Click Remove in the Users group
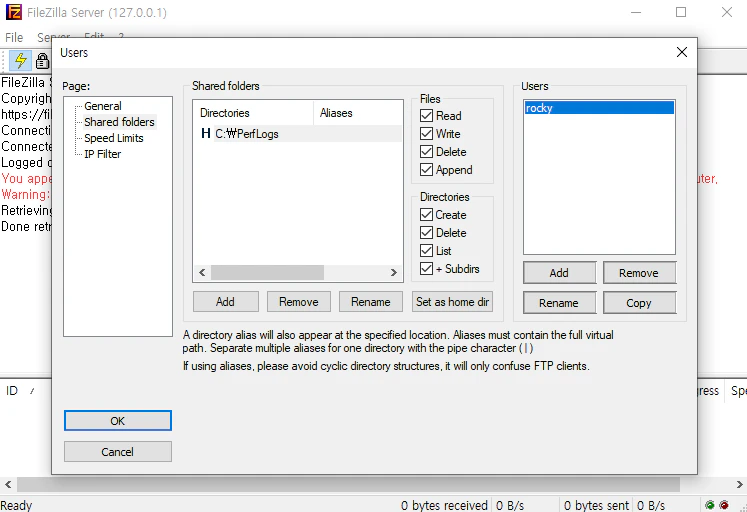This screenshot has height=512, width=747. click(639, 272)
